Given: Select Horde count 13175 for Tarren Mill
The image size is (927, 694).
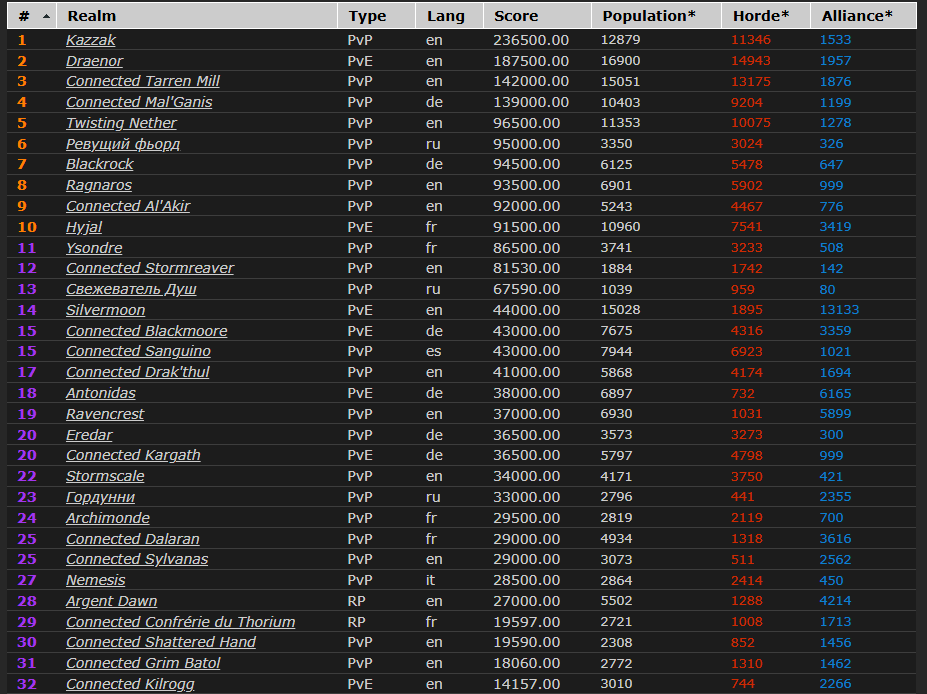Looking at the screenshot, I should coord(751,82).
